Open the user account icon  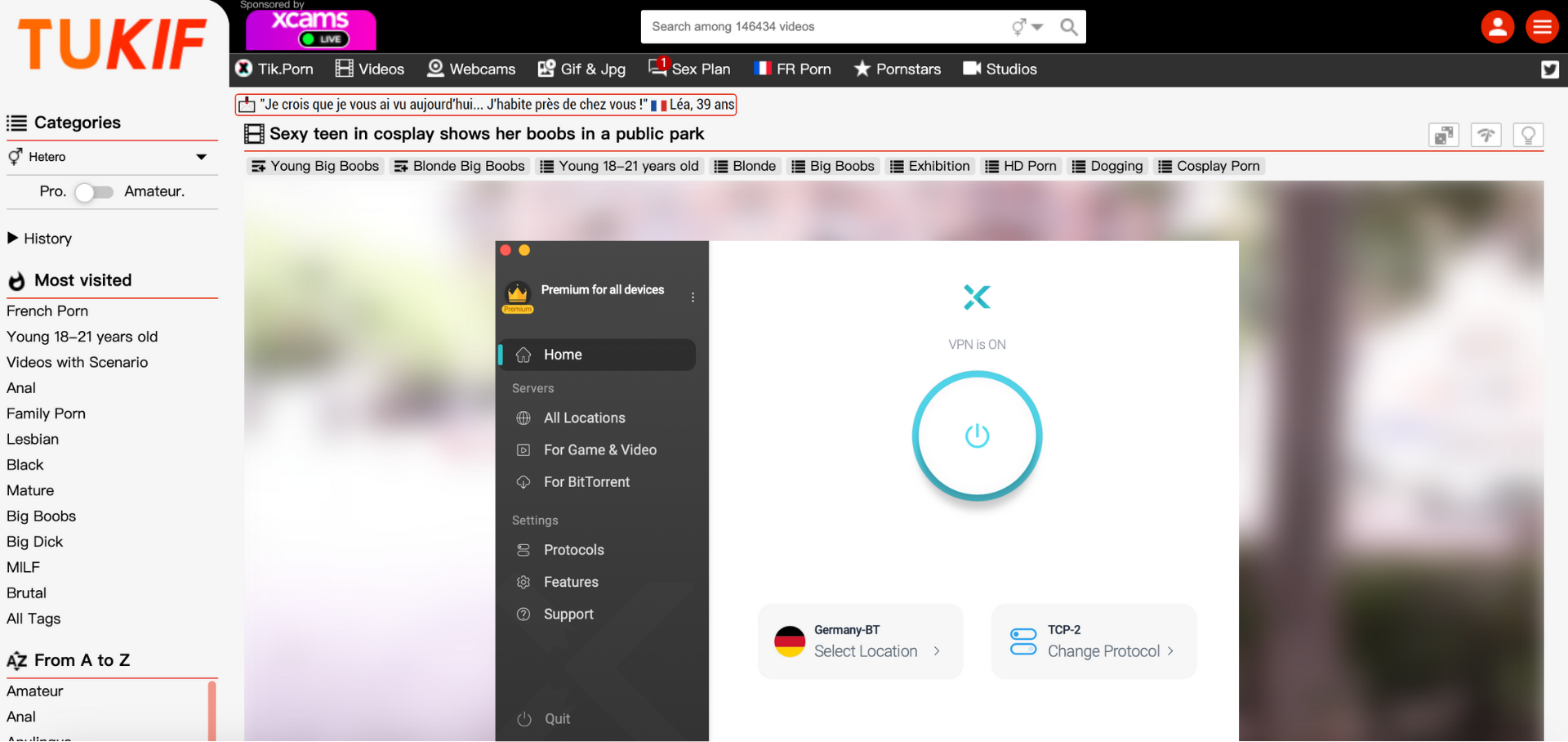1497,27
